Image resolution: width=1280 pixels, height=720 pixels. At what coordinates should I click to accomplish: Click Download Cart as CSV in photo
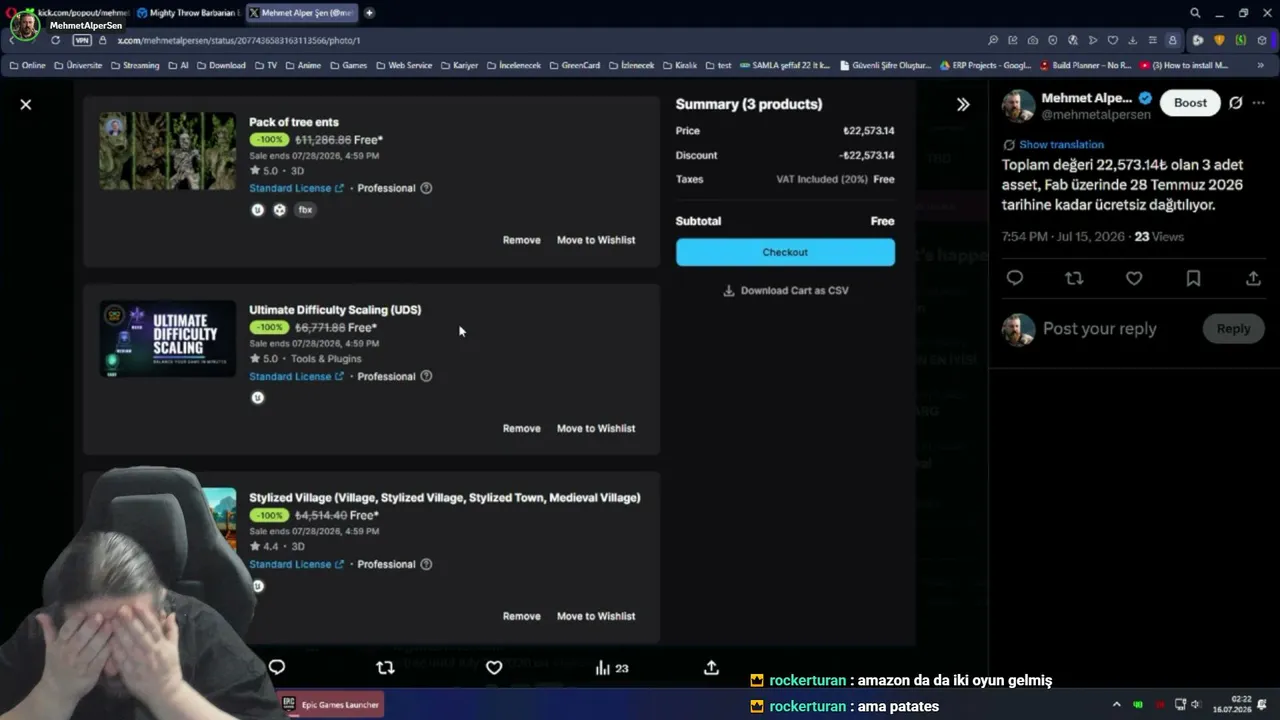(785, 291)
